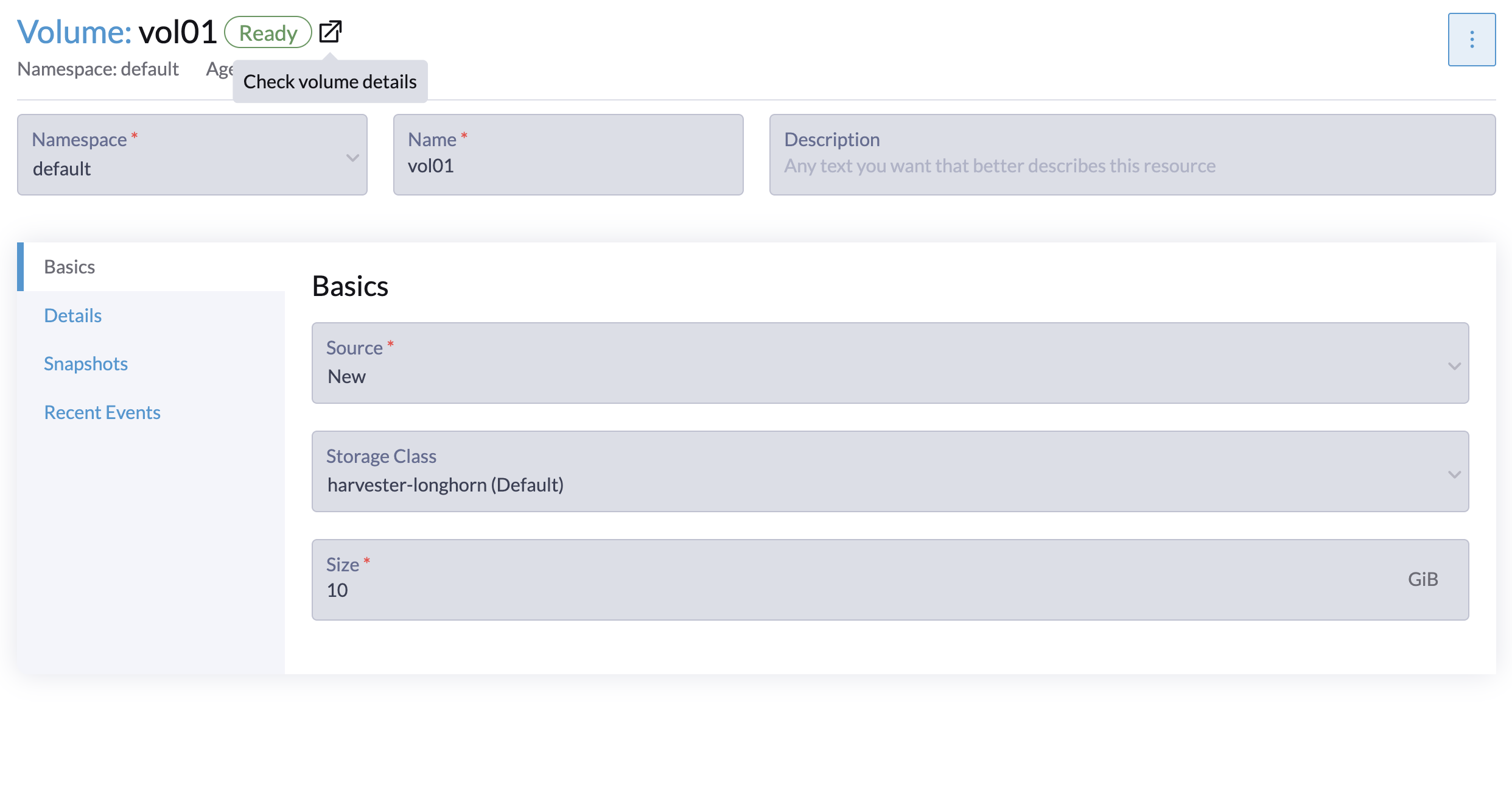Click the Namespace: default breadcrumb text
The image size is (1512, 793).
pyautogui.click(x=97, y=69)
